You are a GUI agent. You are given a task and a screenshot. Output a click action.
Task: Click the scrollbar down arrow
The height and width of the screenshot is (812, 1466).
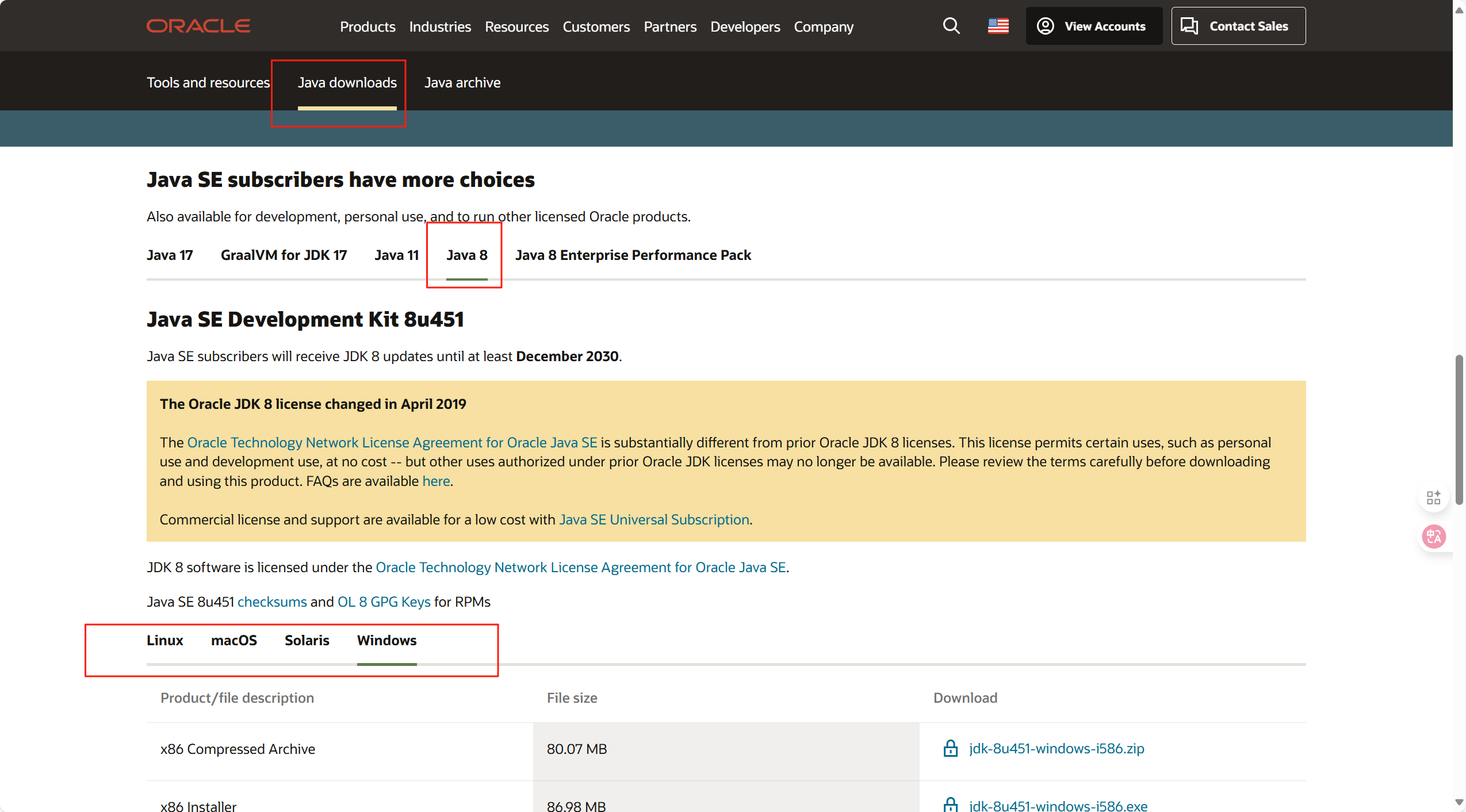click(x=1459, y=802)
